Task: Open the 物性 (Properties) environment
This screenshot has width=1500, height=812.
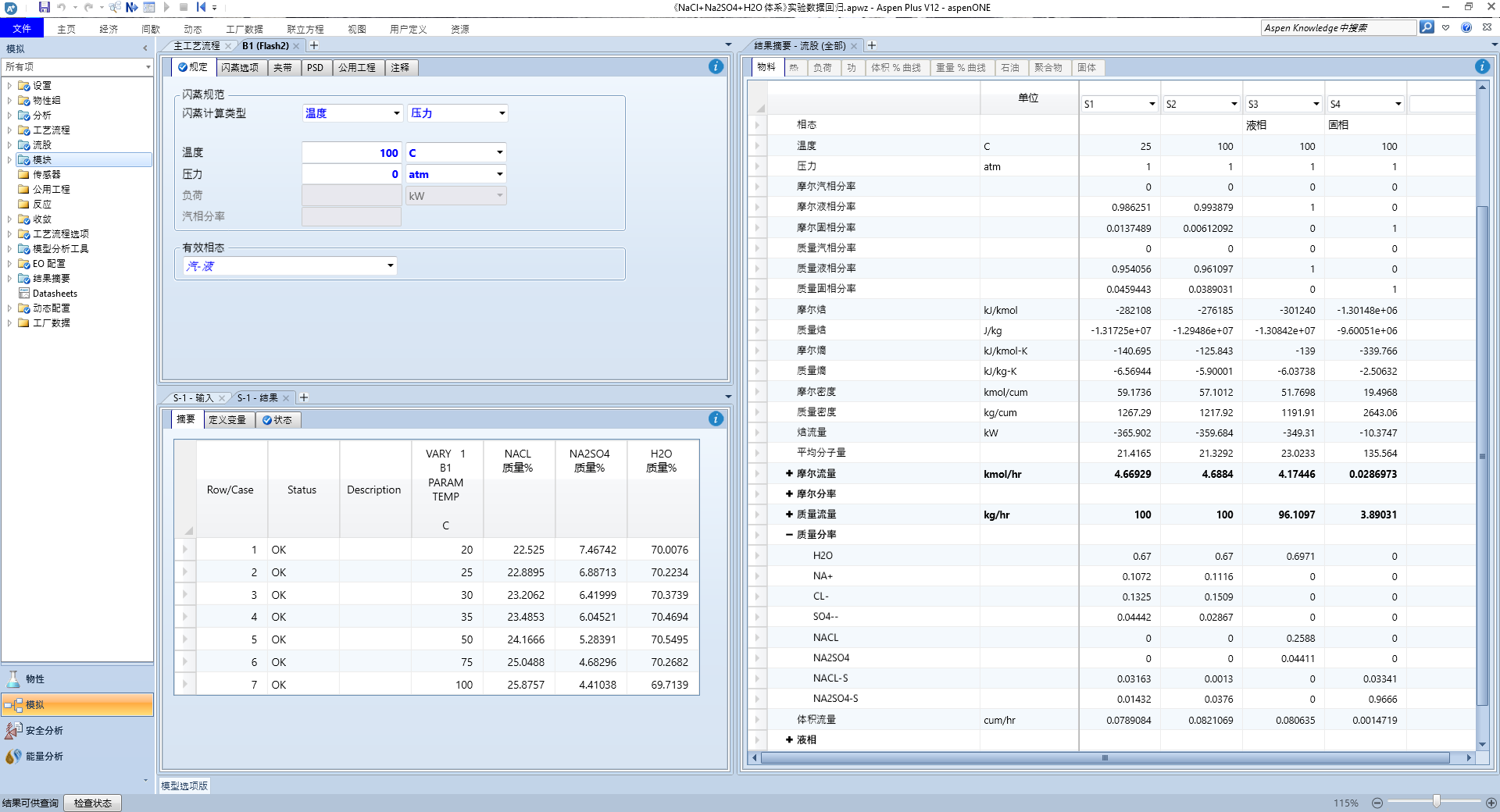Action: tap(77, 678)
